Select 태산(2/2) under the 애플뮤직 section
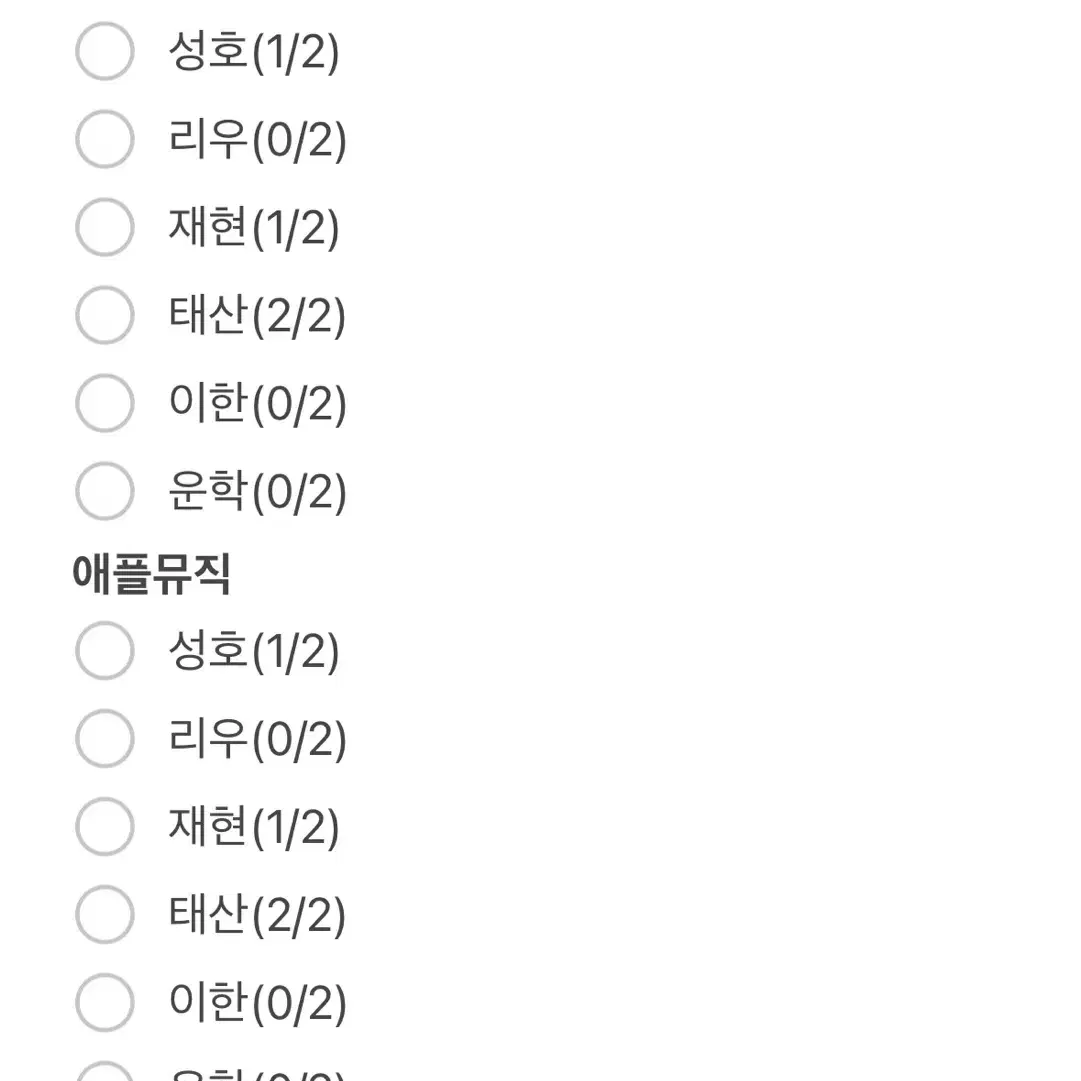 [x=104, y=913]
